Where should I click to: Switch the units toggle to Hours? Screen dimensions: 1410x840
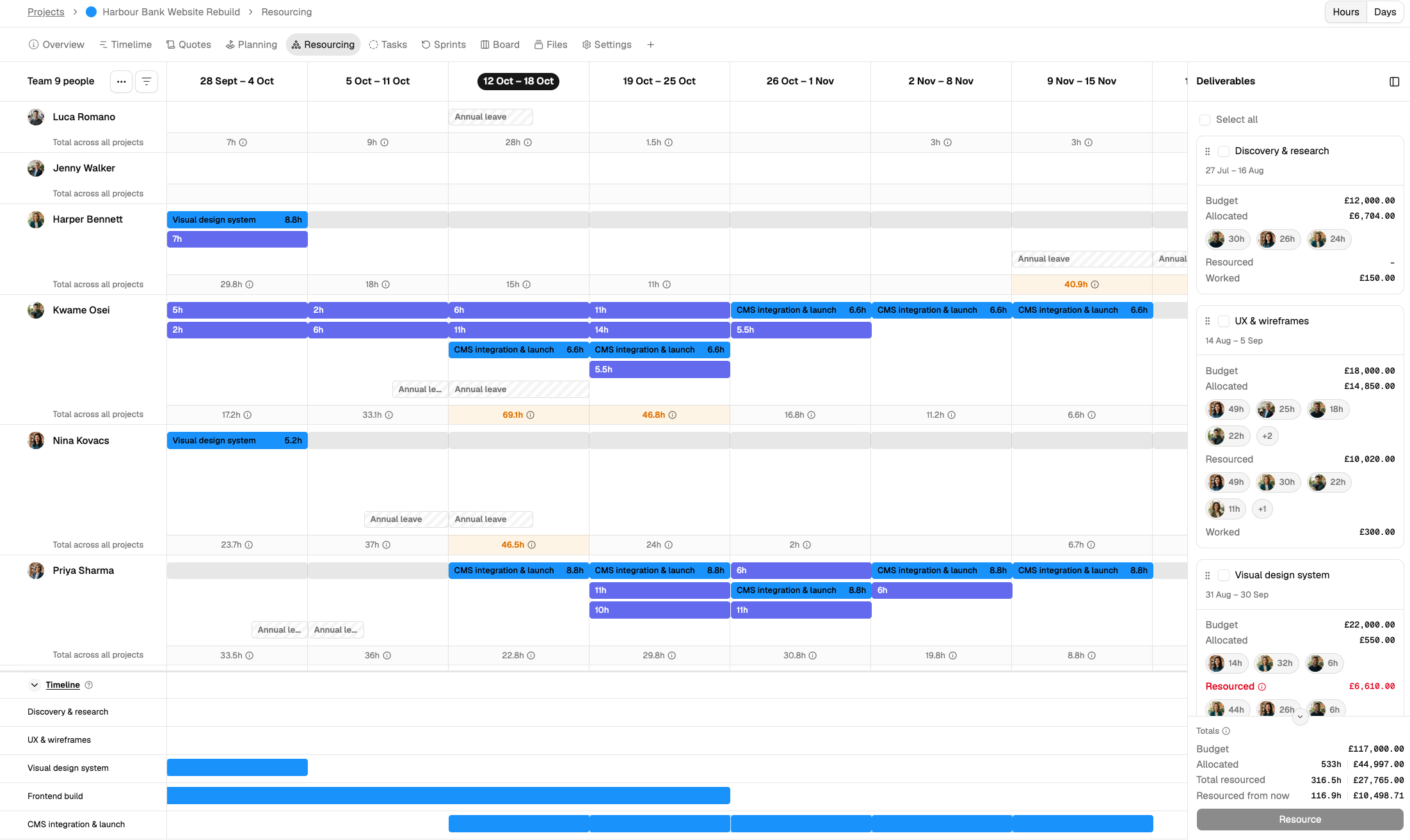(1346, 12)
